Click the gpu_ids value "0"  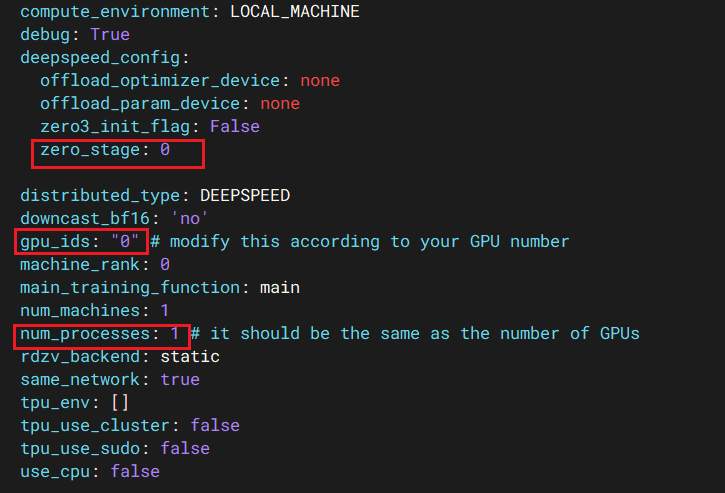(130, 242)
